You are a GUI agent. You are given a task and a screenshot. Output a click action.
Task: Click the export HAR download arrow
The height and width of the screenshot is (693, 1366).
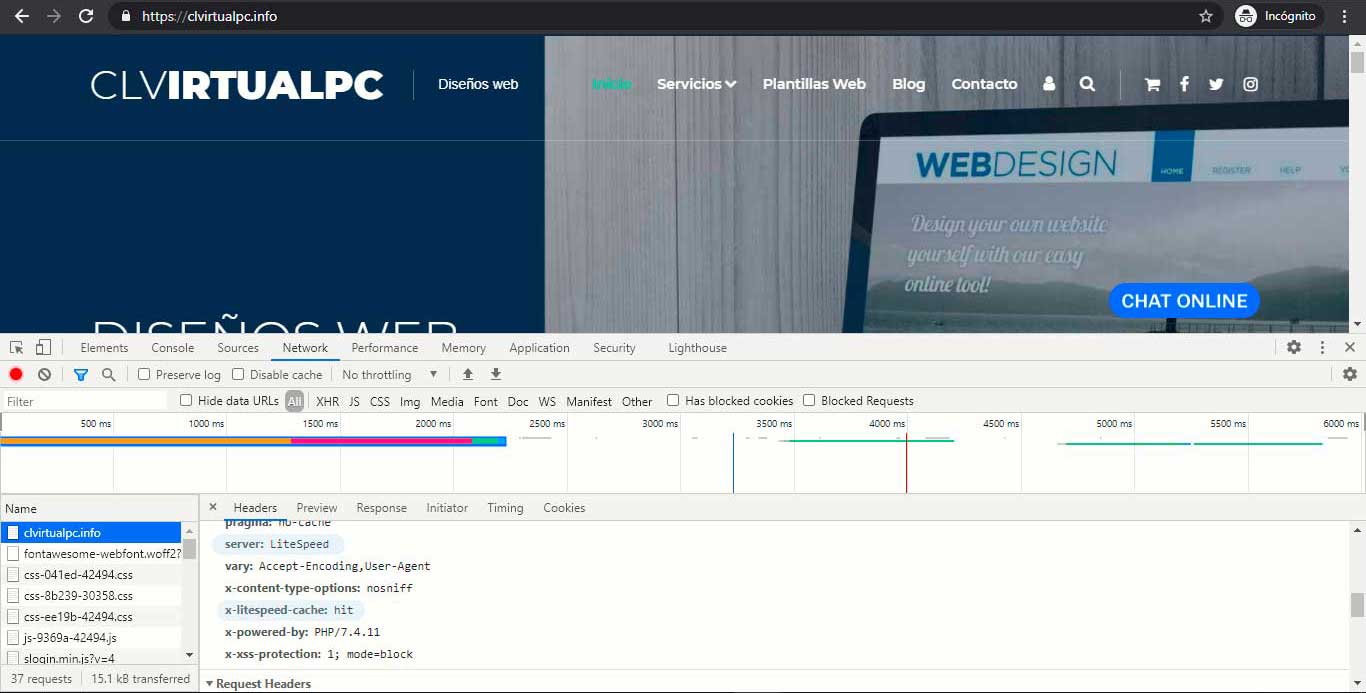[x=495, y=374]
